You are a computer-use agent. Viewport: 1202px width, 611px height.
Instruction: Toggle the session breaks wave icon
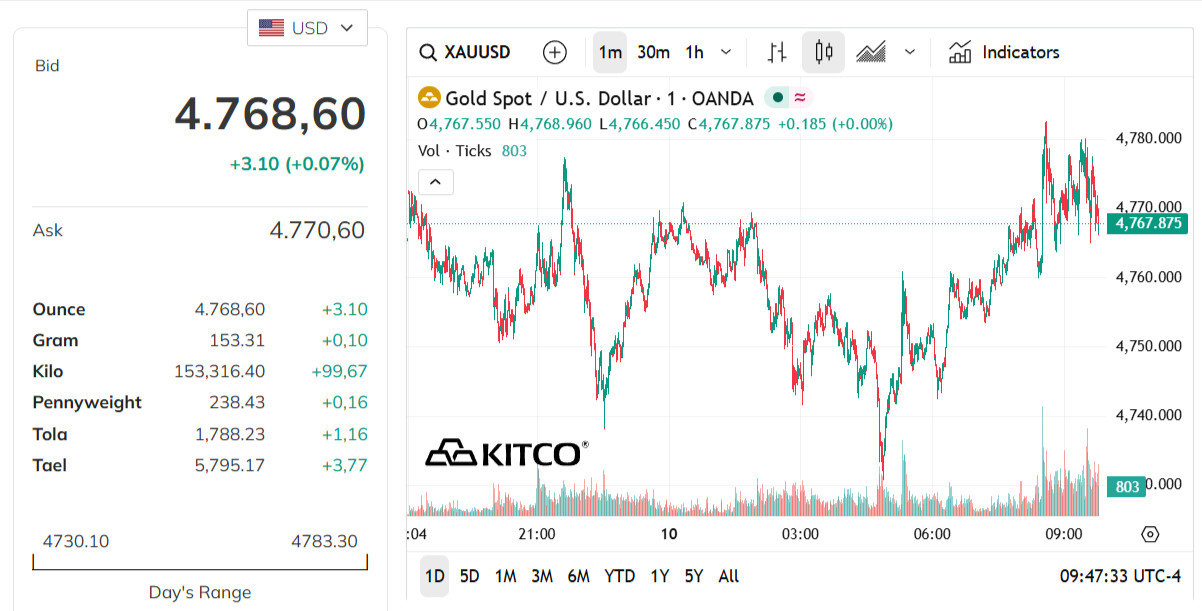click(x=799, y=98)
